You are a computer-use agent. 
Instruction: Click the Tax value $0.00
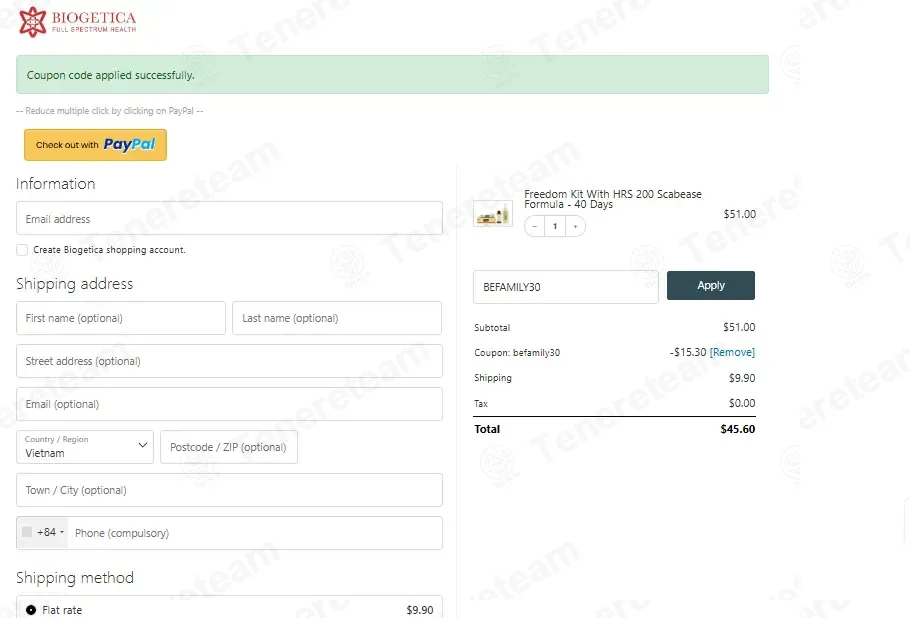[x=742, y=403]
